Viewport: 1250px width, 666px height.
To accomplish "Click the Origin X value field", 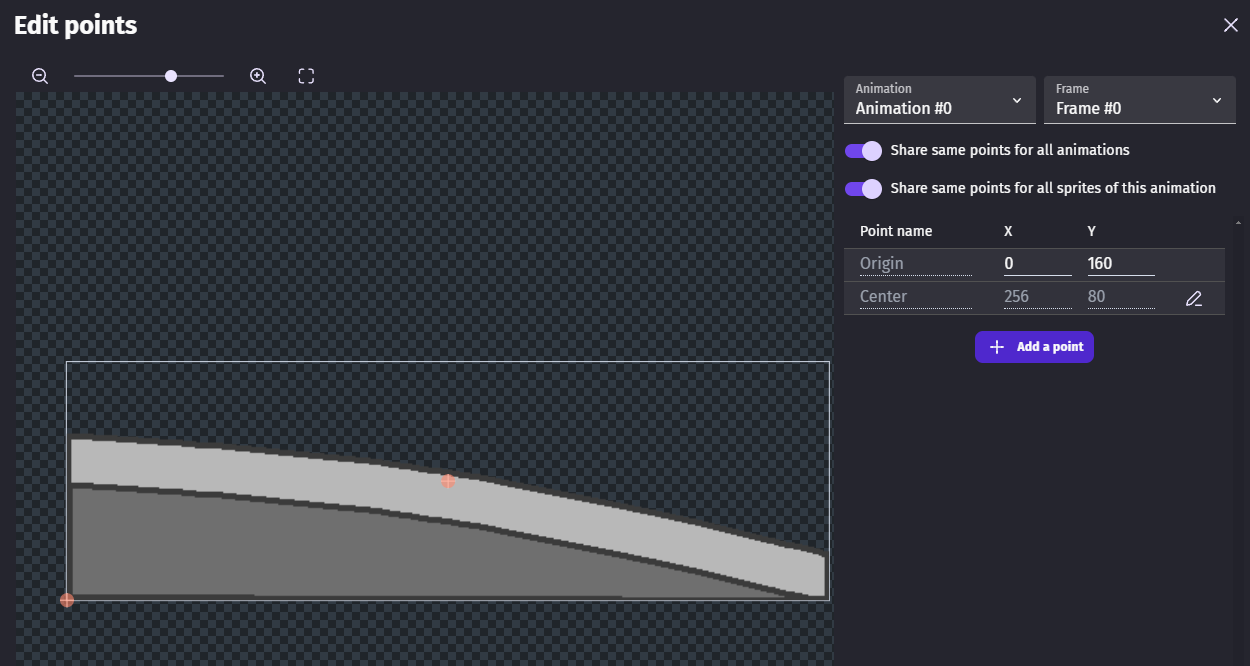I will click(1037, 264).
